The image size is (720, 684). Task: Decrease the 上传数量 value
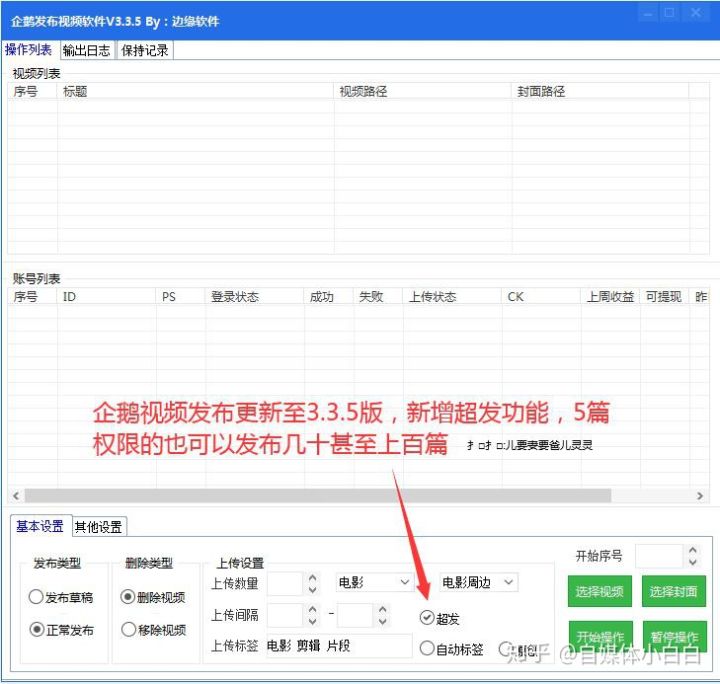(x=312, y=589)
